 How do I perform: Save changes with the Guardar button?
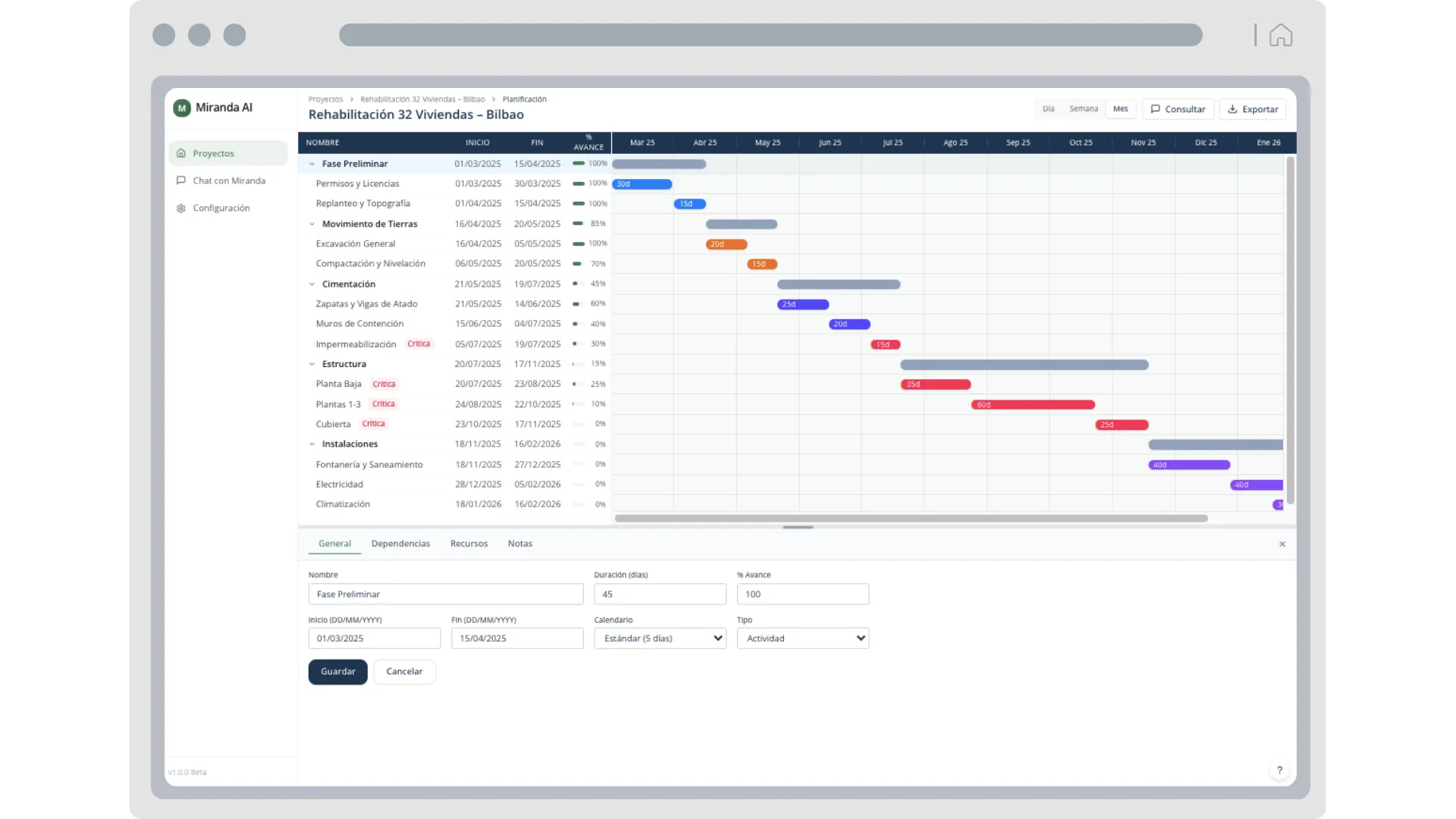tap(337, 671)
